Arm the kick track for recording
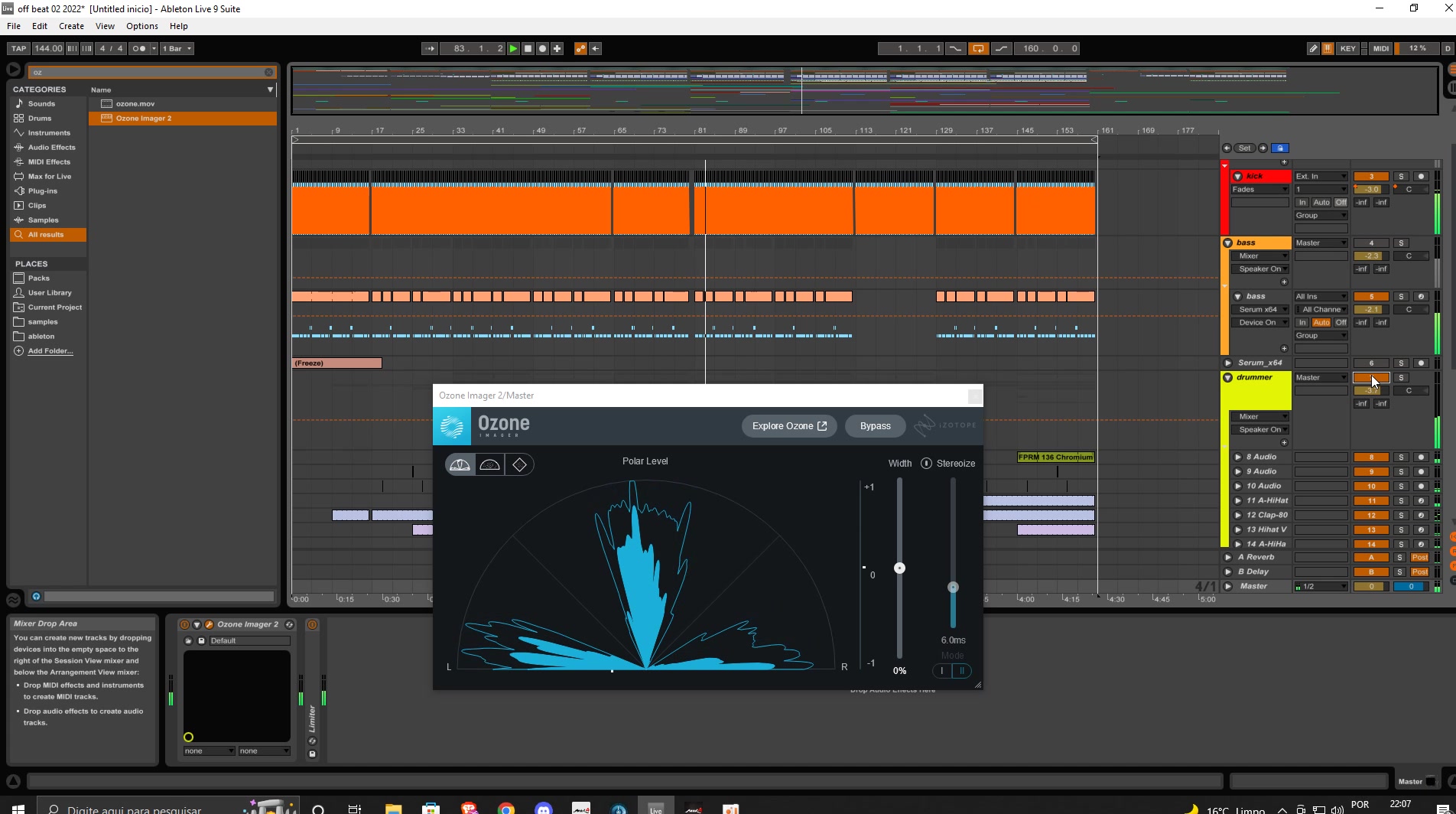This screenshot has width=1456, height=814. click(x=1422, y=177)
